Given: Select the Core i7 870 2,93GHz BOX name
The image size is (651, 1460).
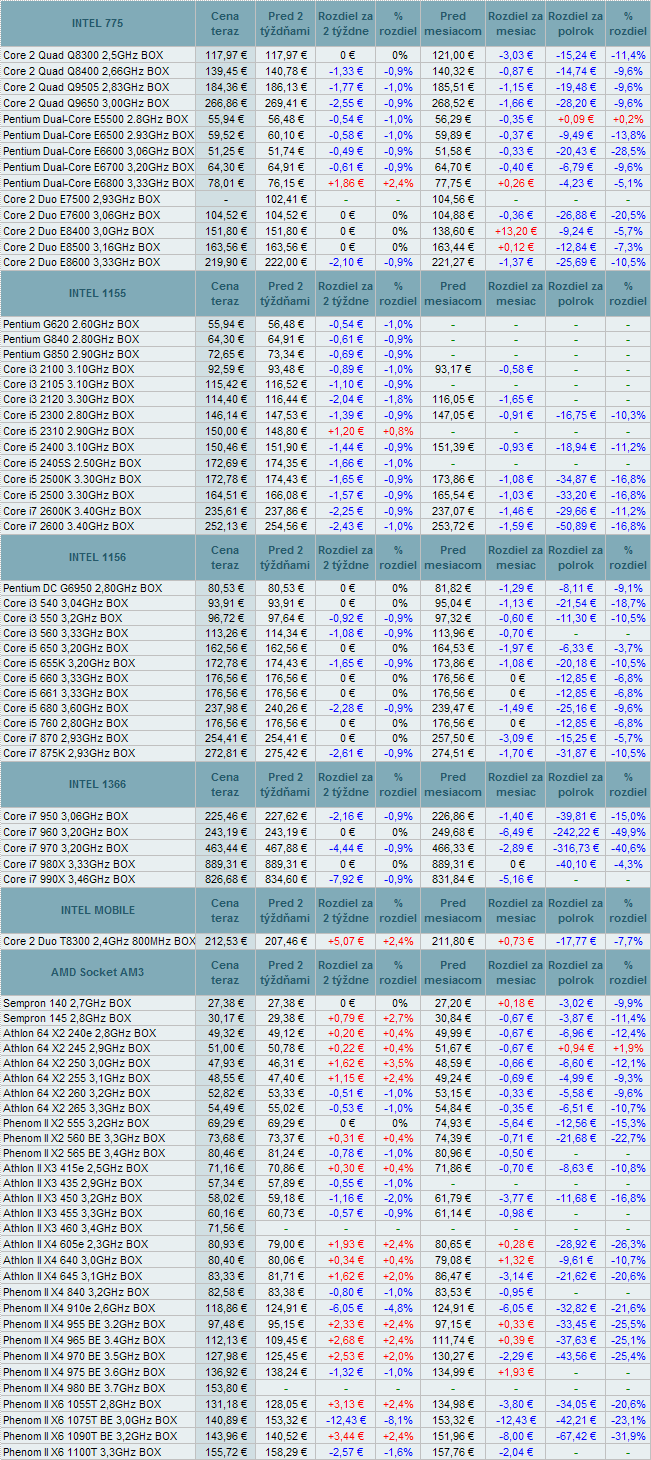Looking at the screenshot, I should [x=68, y=739].
